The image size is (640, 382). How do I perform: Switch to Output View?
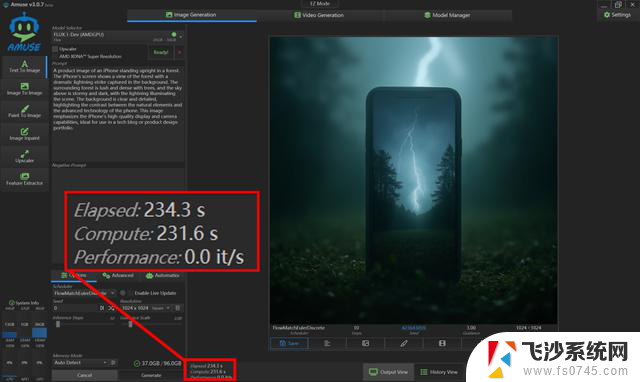tap(388, 372)
